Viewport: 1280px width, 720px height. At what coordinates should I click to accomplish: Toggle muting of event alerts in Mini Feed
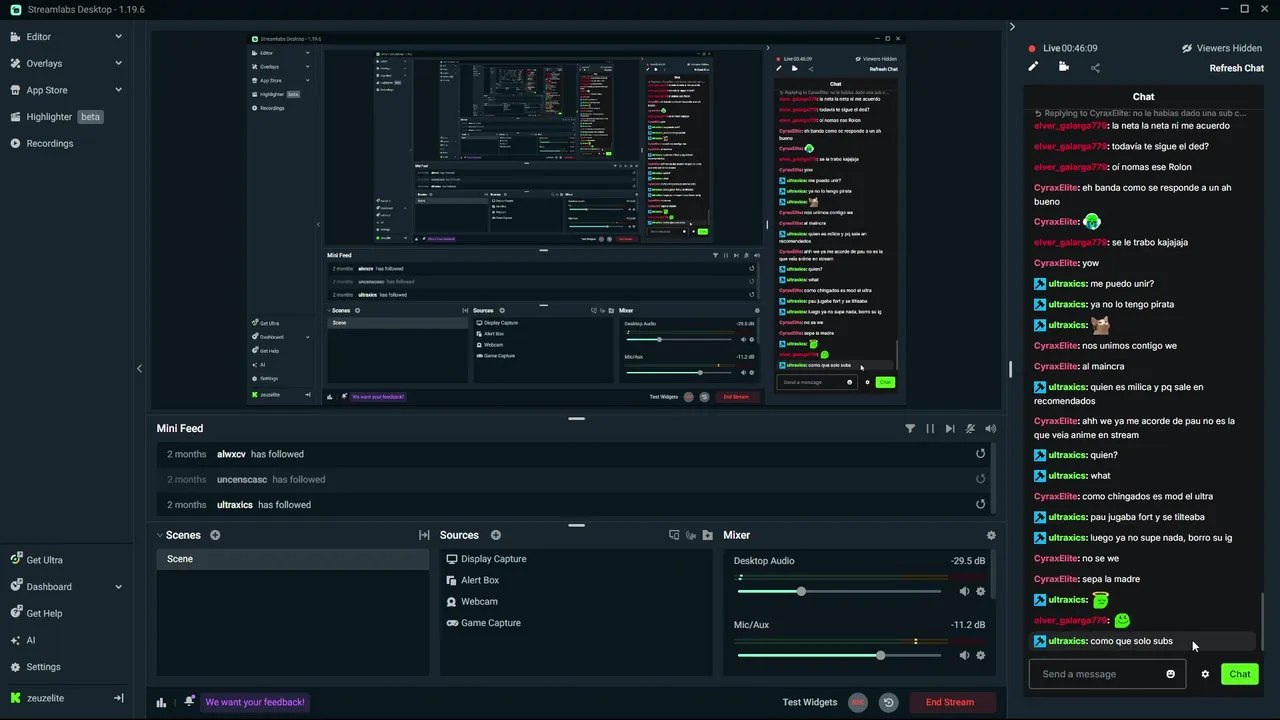[x=970, y=428]
